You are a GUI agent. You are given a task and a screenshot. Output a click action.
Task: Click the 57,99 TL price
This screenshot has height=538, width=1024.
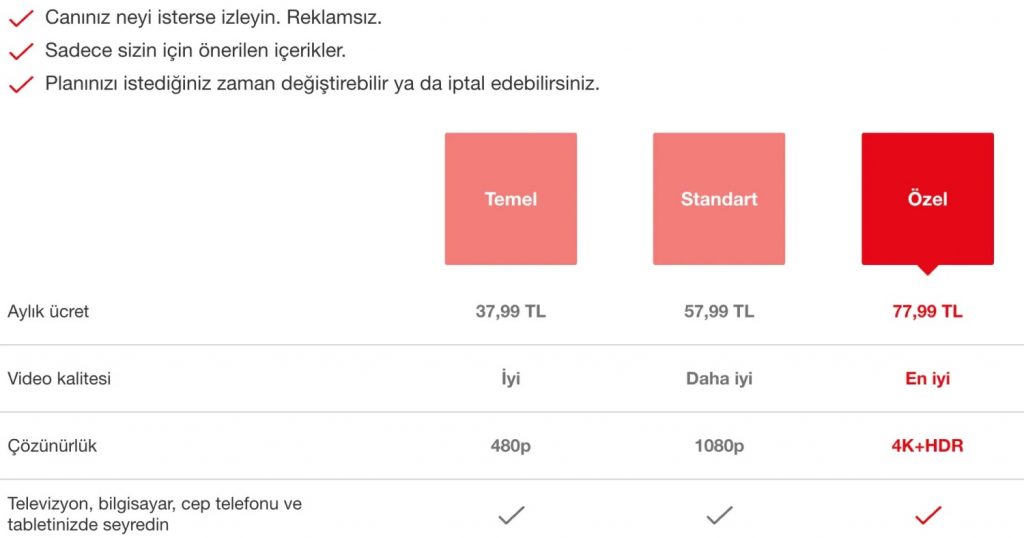click(719, 311)
